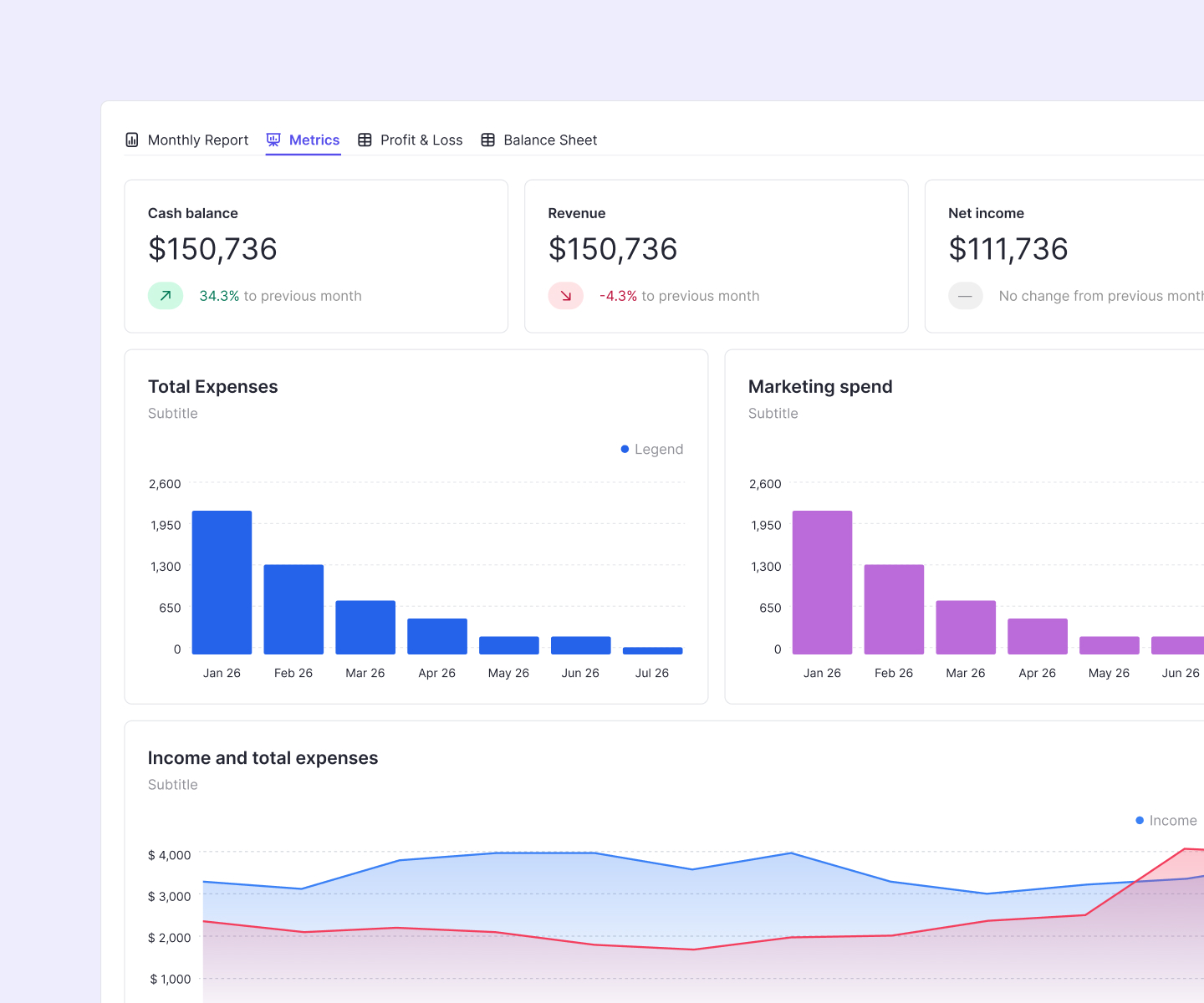
Task: Open the Monthly Report tab
Action: [x=187, y=140]
